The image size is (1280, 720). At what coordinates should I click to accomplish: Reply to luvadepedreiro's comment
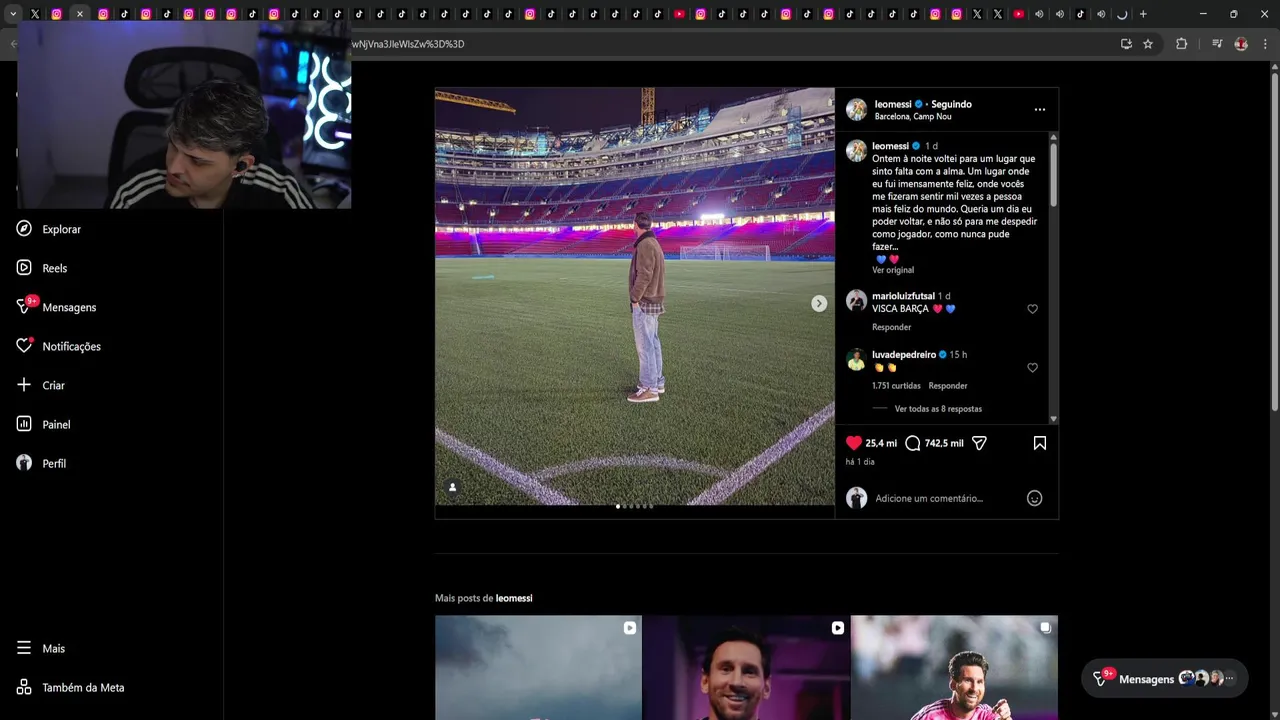click(x=948, y=386)
